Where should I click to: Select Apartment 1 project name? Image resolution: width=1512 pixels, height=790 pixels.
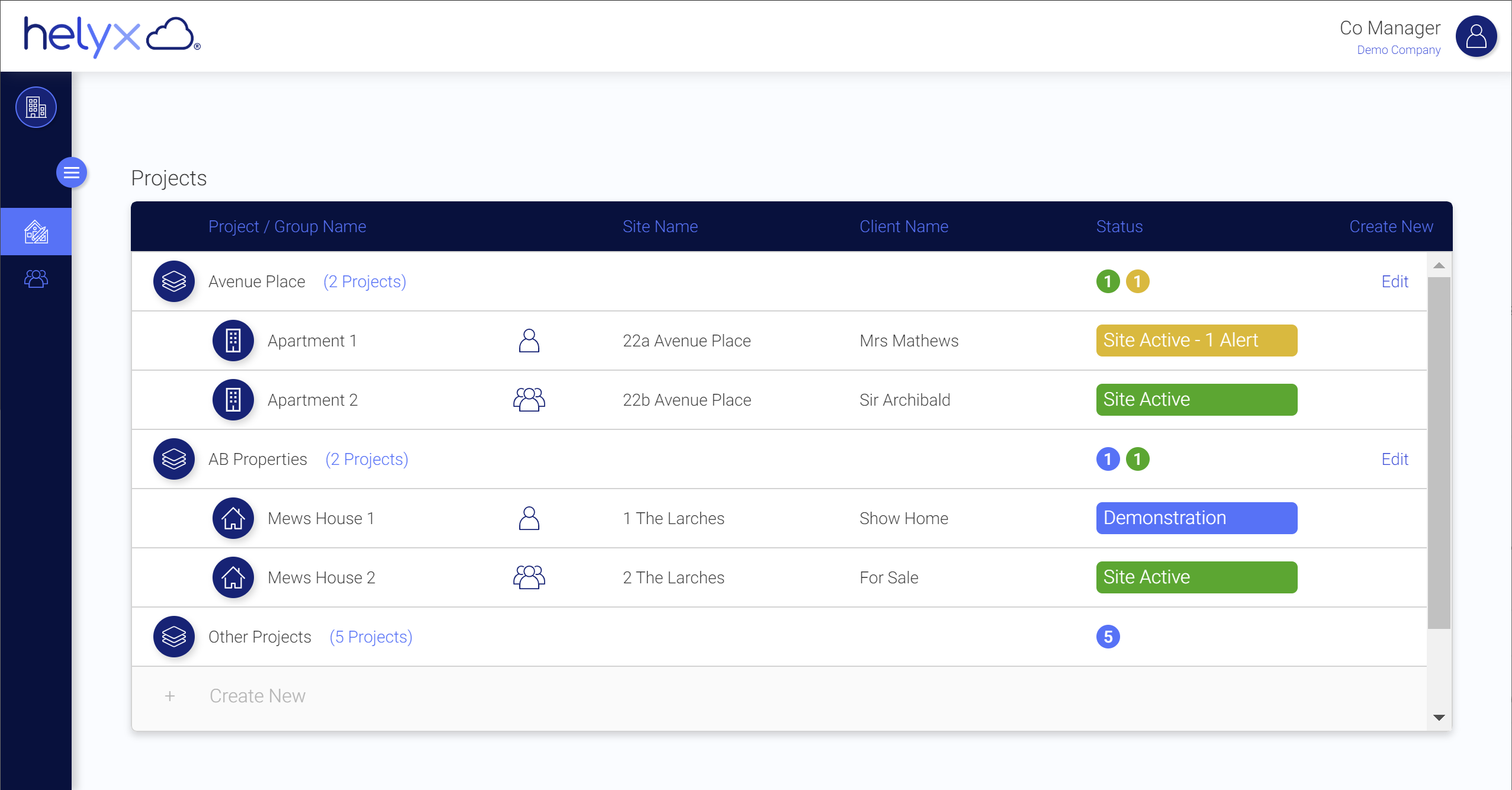tap(312, 341)
